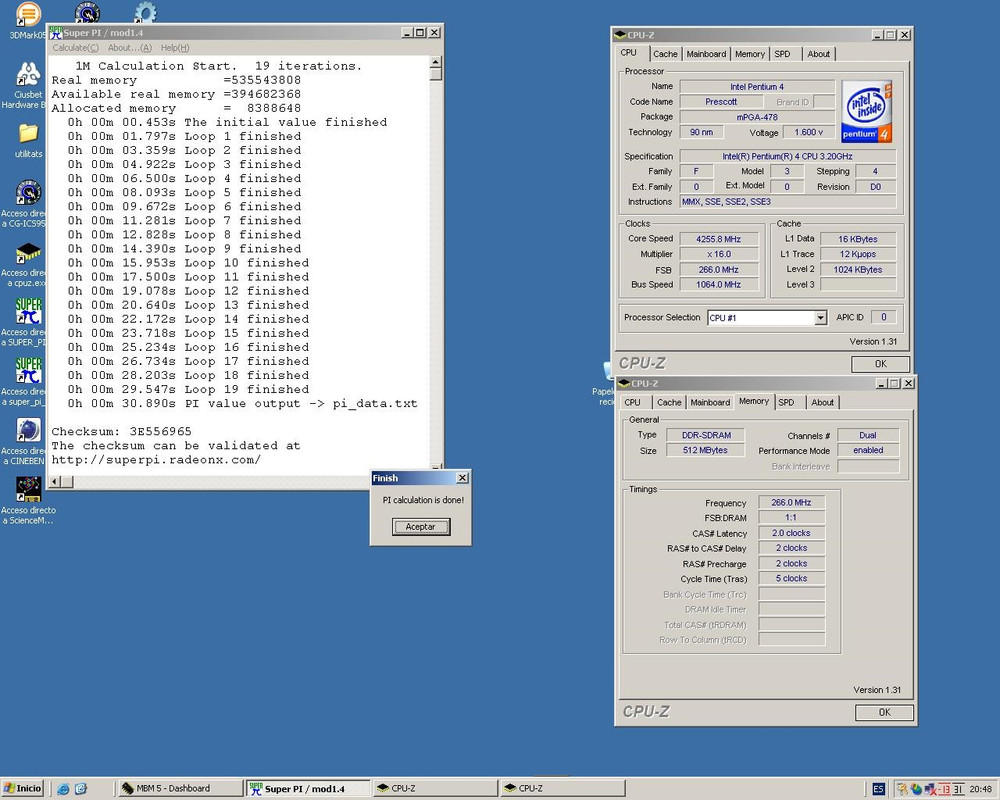
Task: Open the uppercase SUPER_PI desktop shortcut
Action: pyautogui.click(x=29, y=311)
